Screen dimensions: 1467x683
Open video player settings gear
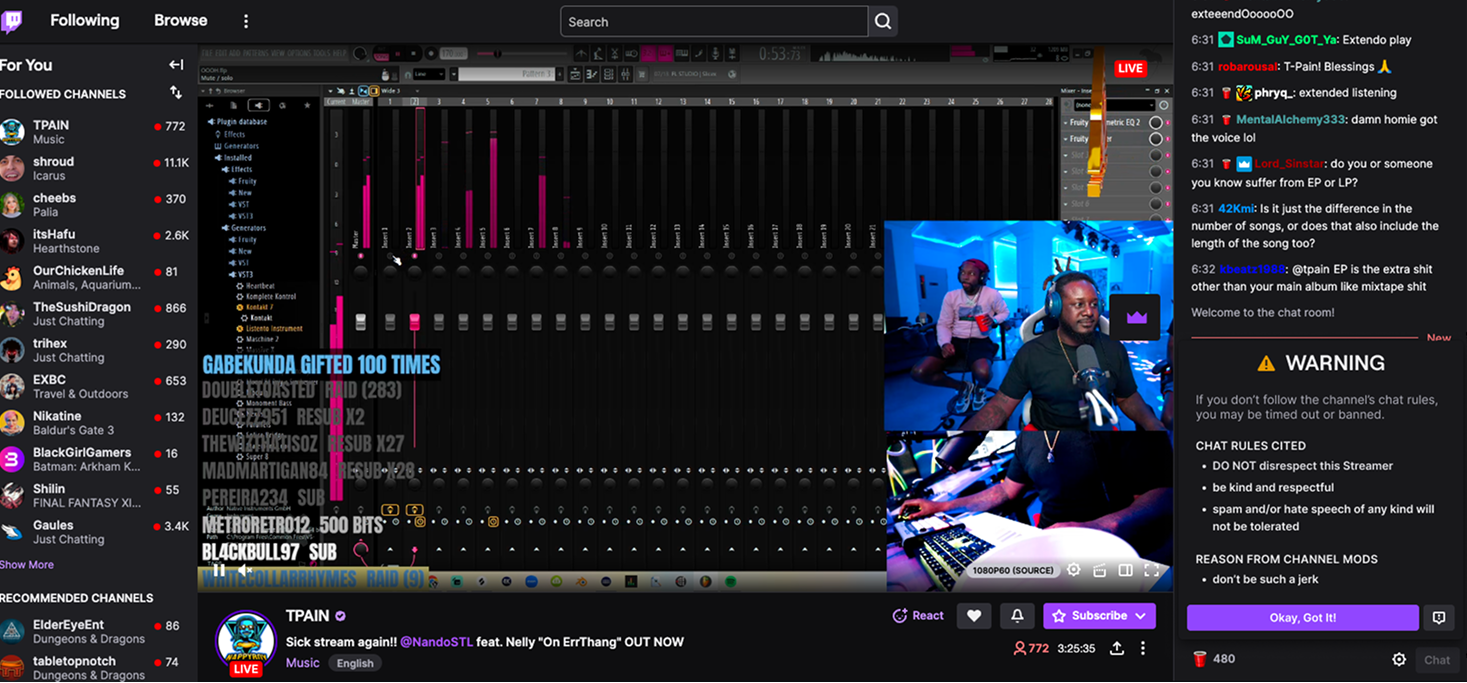click(x=1074, y=570)
